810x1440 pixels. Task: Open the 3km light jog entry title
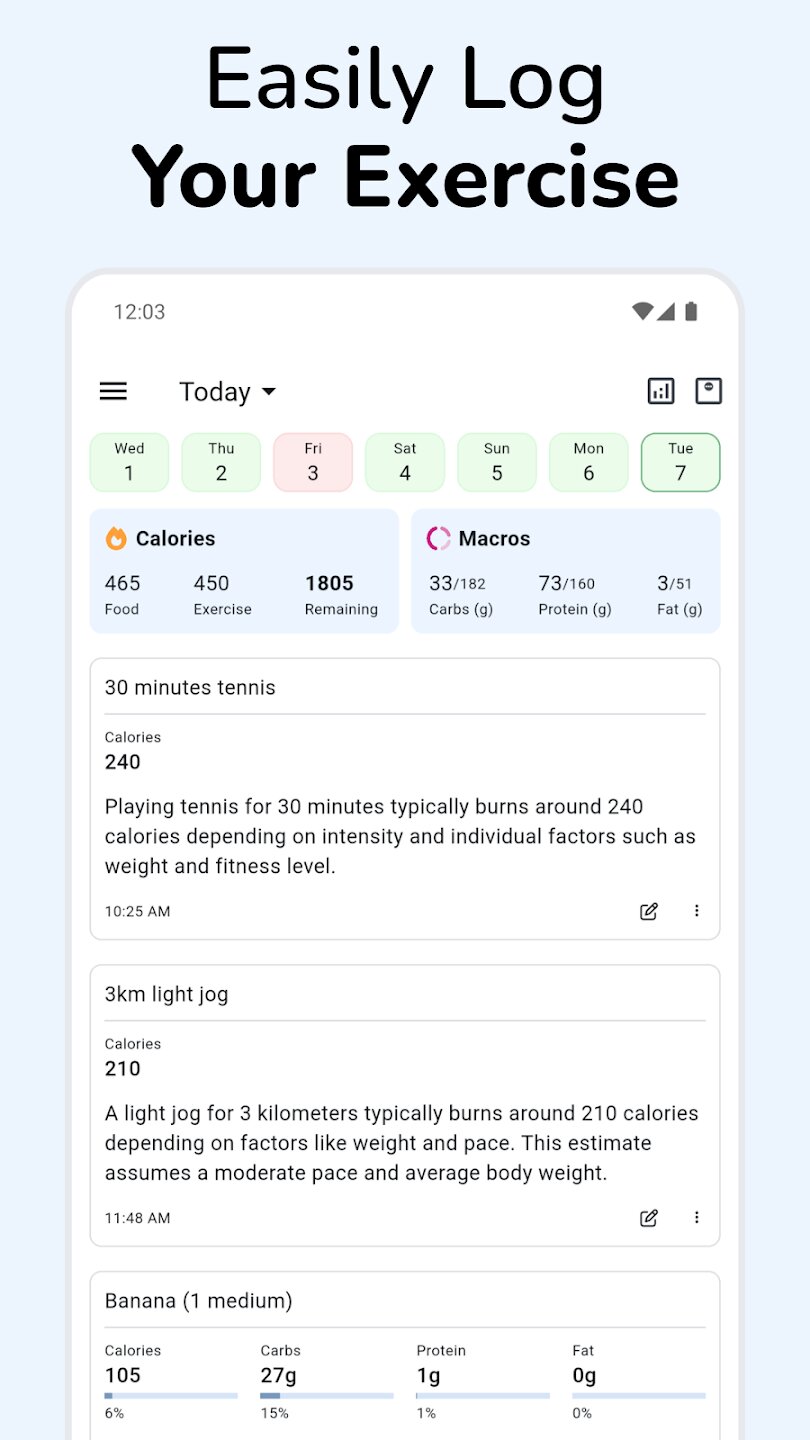[167, 994]
